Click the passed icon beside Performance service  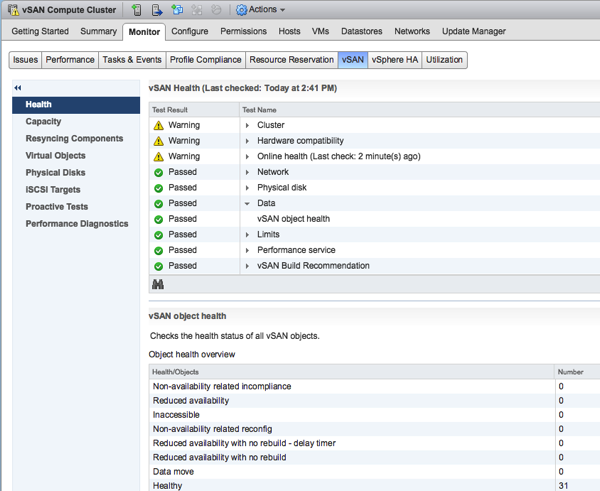pos(158,251)
